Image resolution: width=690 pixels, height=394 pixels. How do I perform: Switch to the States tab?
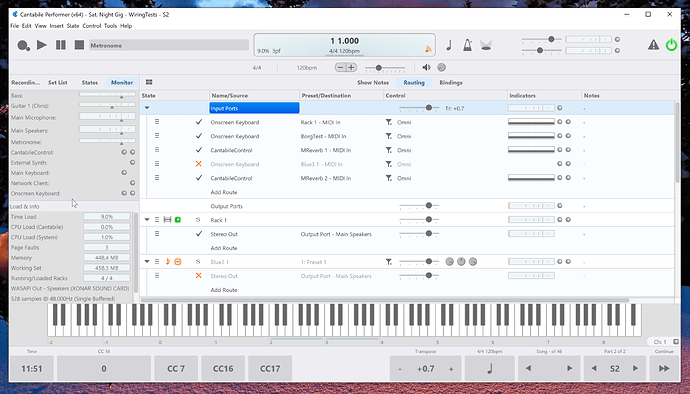[90, 82]
